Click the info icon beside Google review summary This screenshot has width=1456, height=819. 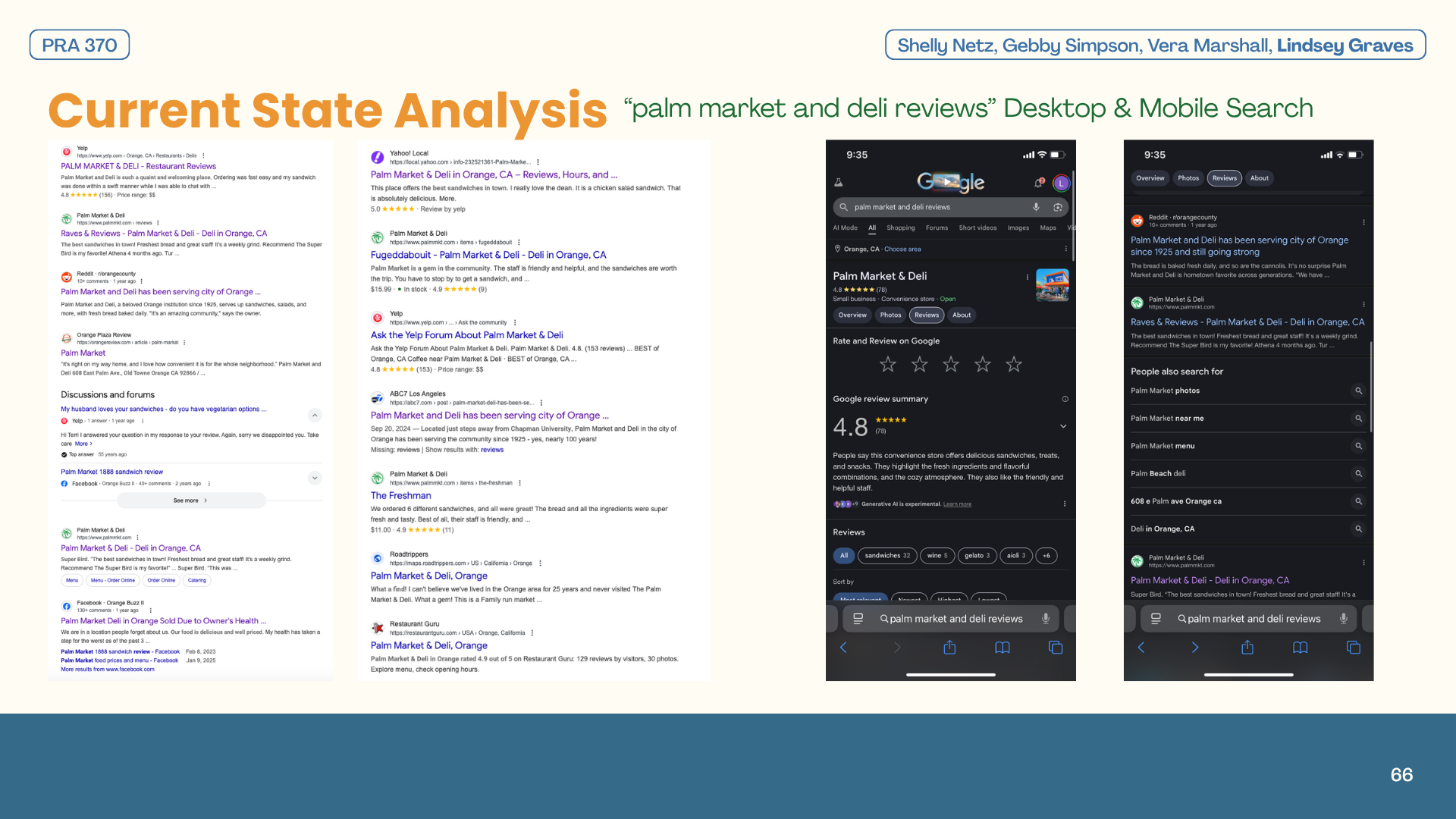click(x=1065, y=399)
